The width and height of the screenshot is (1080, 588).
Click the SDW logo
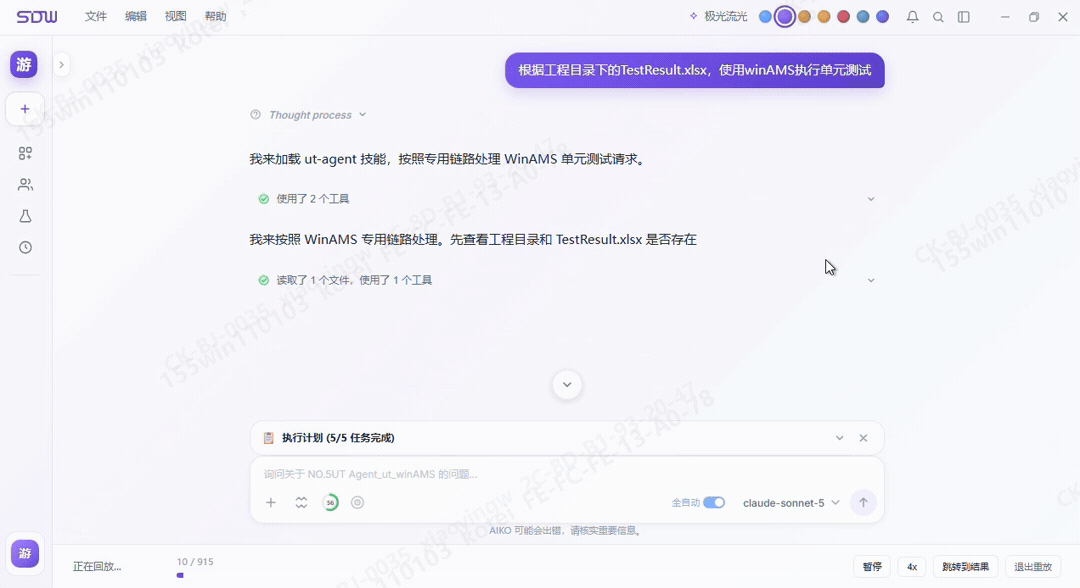37,17
